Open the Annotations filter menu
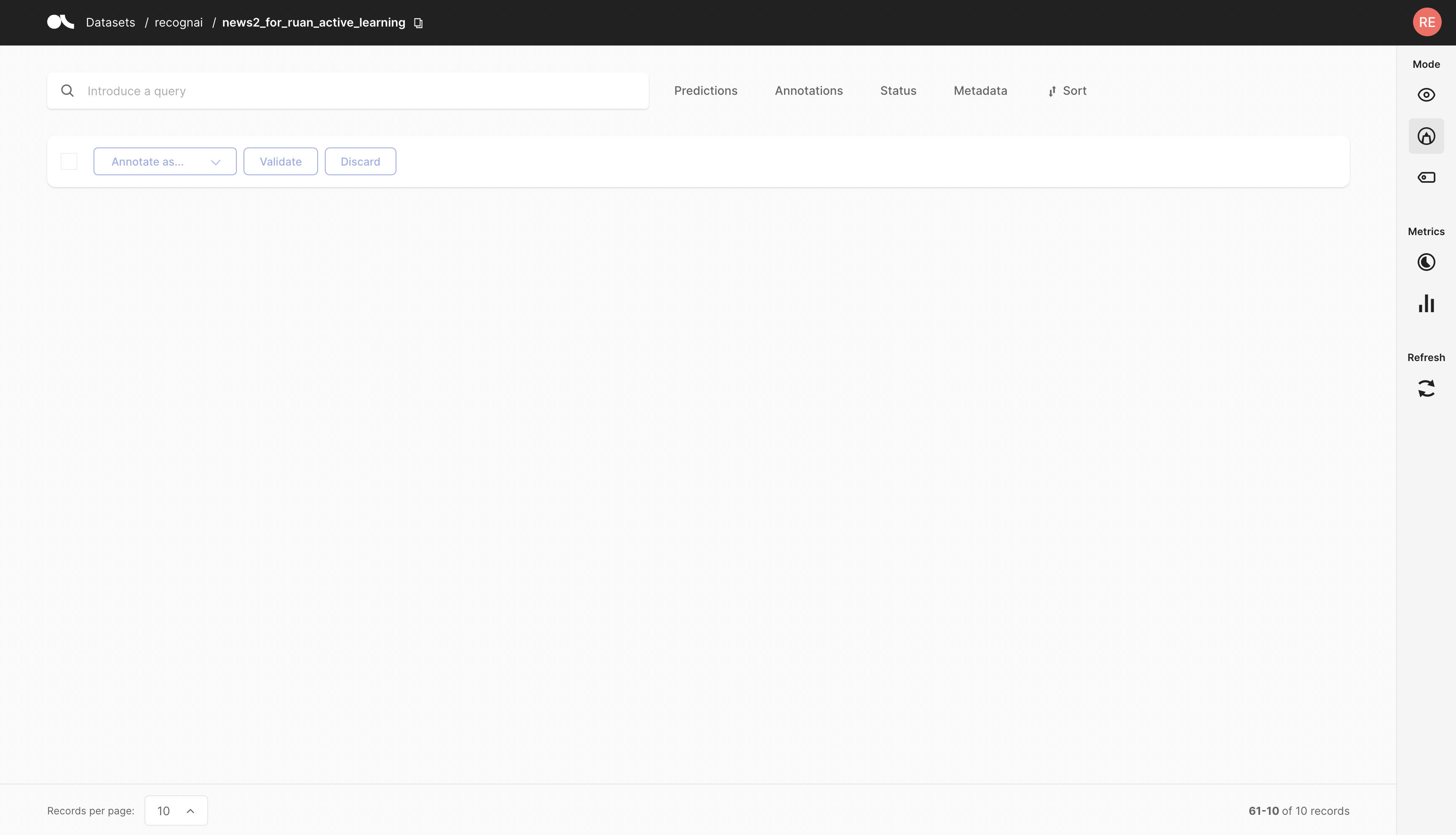The width and height of the screenshot is (1456, 835). 808,91
